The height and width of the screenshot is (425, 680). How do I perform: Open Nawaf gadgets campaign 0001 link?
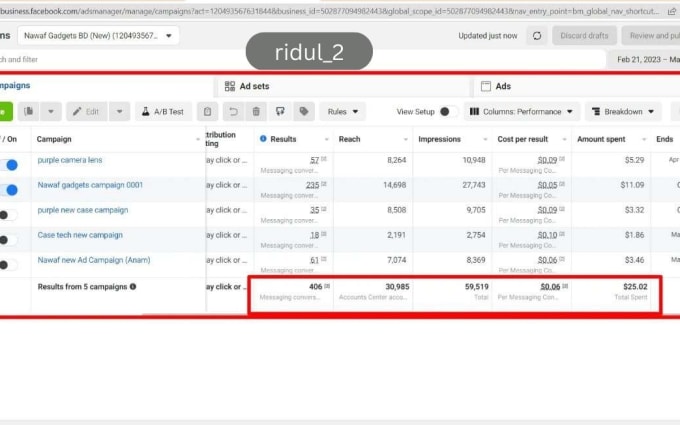pyautogui.click(x=90, y=185)
